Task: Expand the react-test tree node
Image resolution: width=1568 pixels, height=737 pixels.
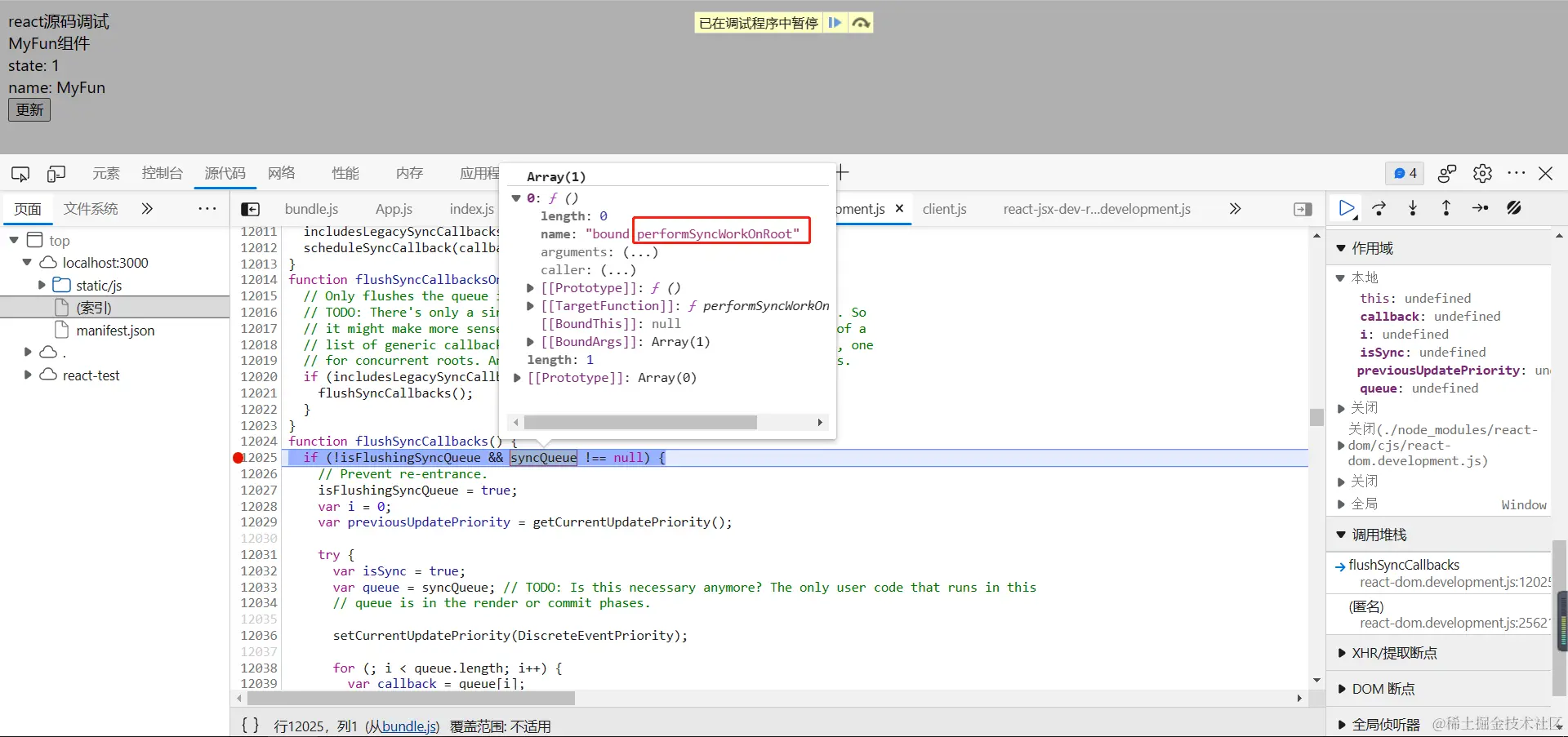Action: [x=28, y=375]
